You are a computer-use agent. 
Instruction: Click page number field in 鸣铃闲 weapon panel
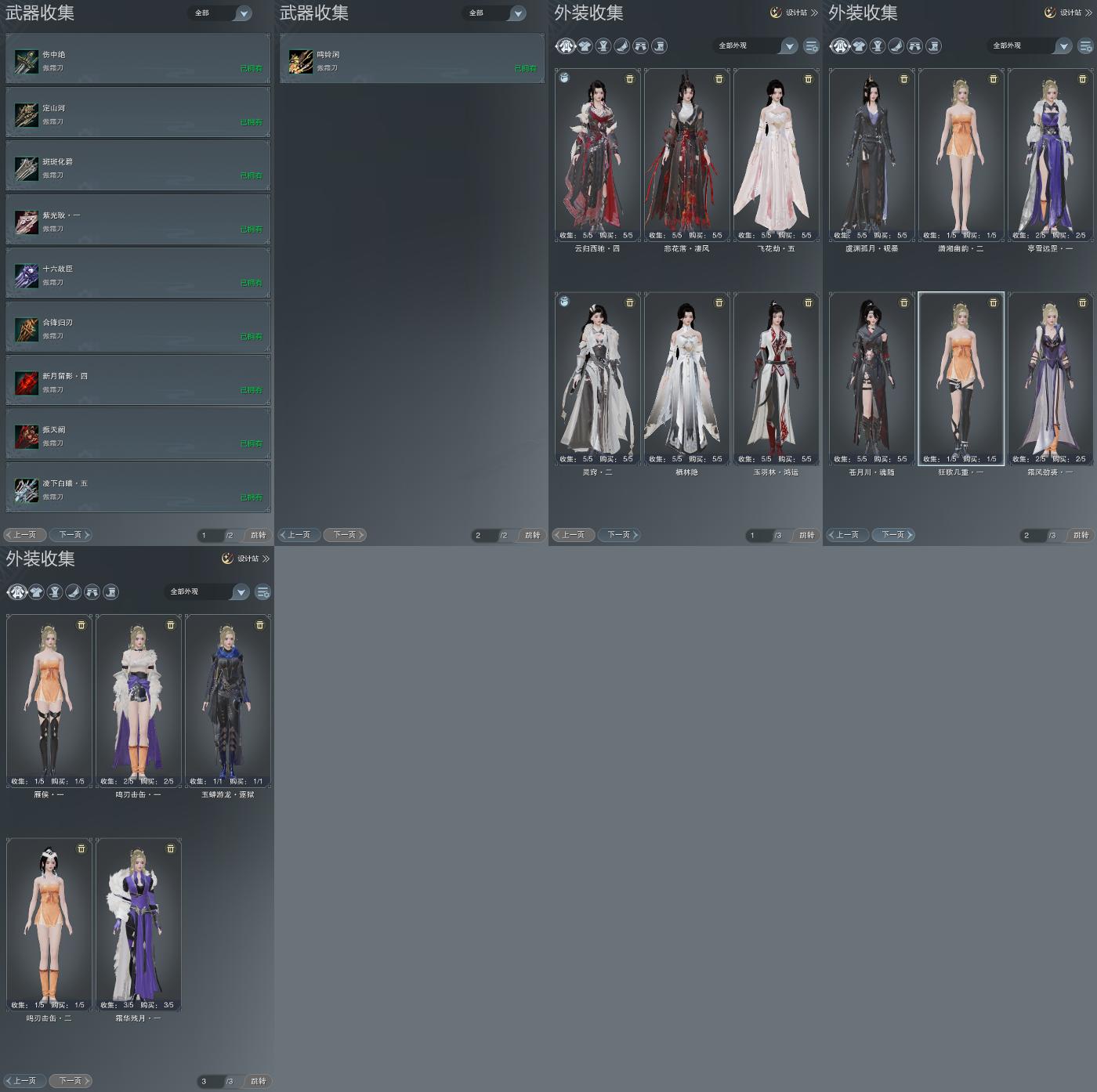coord(484,536)
